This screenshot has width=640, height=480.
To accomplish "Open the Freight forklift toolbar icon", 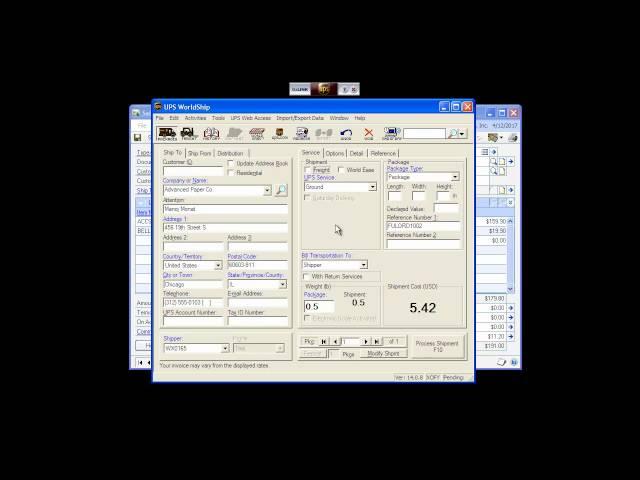I will 189,133.
